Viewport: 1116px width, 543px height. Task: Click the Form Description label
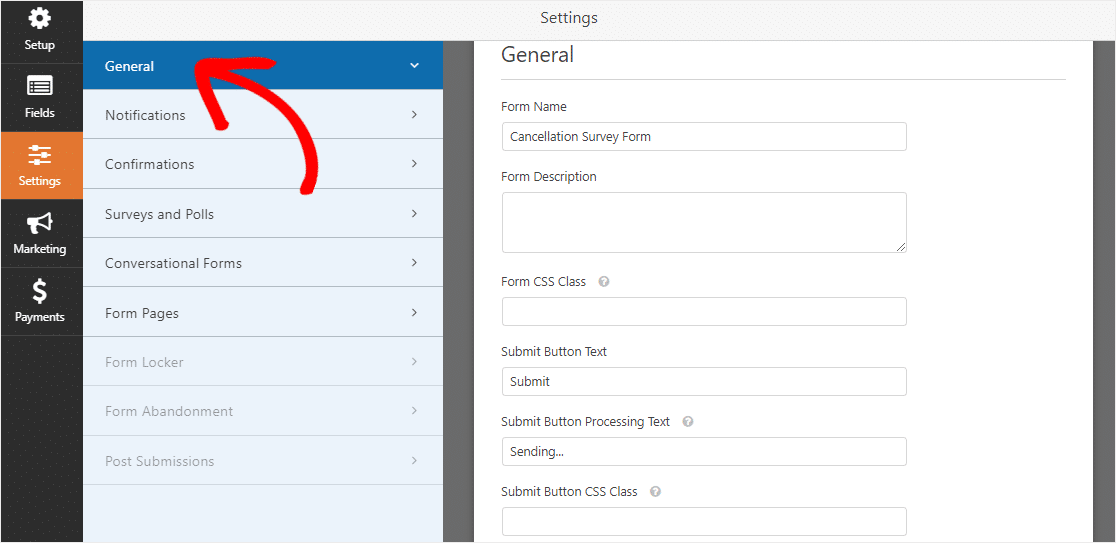point(549,176)
